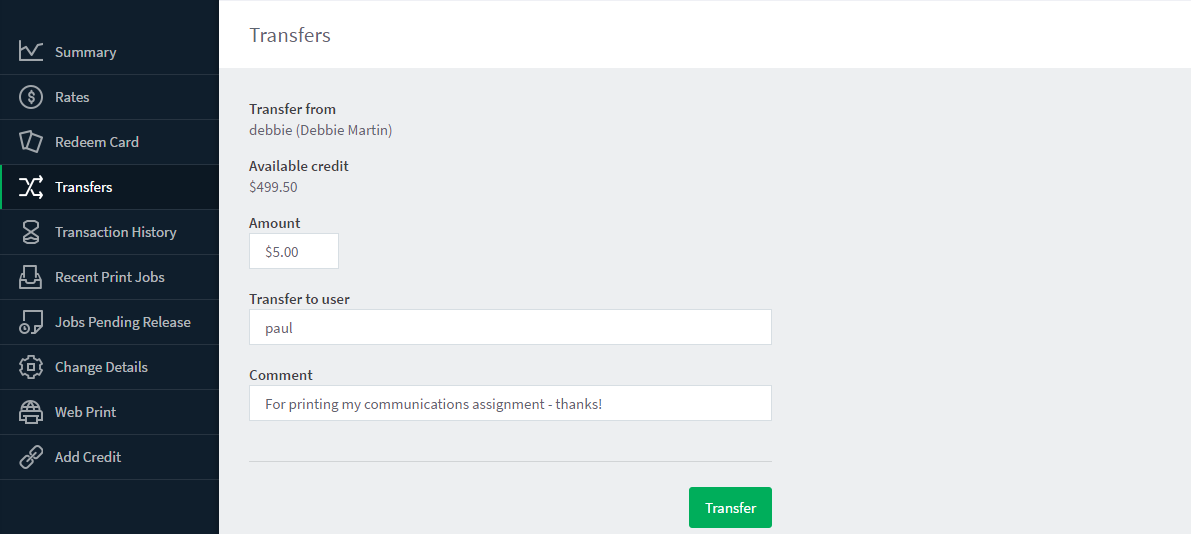1191x534 pixels.
Task: Click into the Comment text field
Action: [510, 403]
